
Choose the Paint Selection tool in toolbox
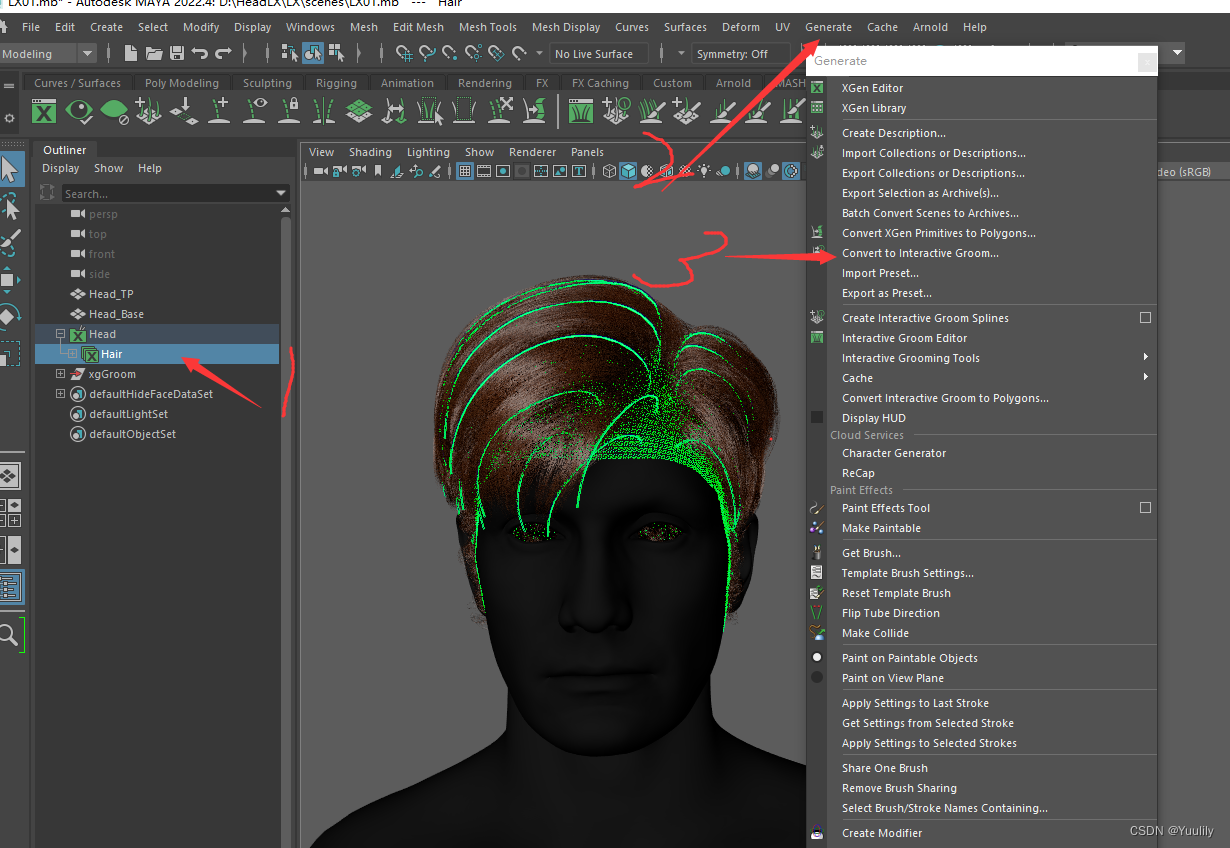pyautogui.click(x=10, y=243)
